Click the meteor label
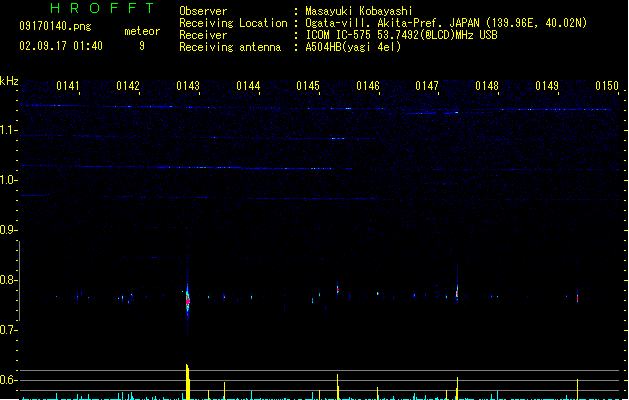This screenshot has width=629, height=400. 142,31
